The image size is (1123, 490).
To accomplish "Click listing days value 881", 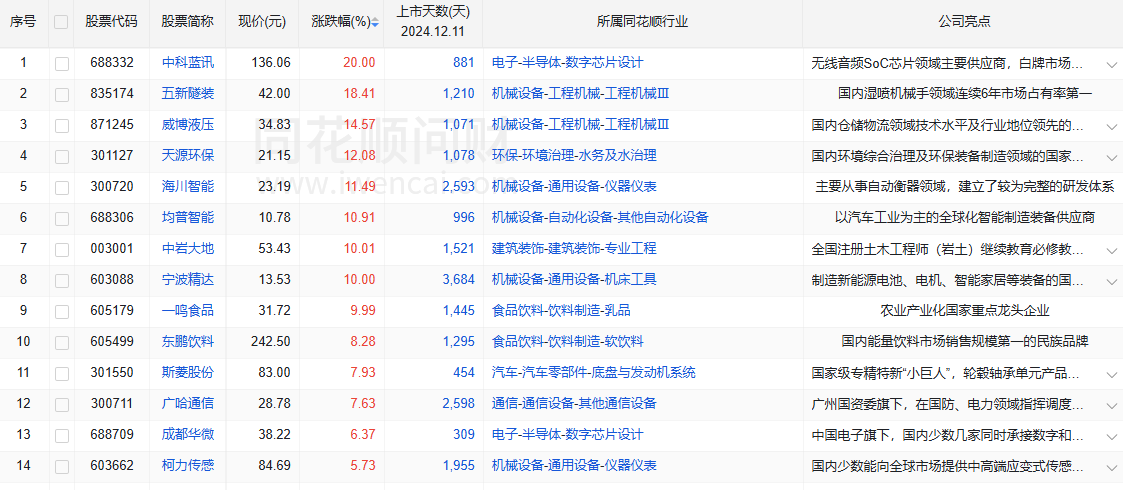I will pyautogui.click(x=463, y=62).
